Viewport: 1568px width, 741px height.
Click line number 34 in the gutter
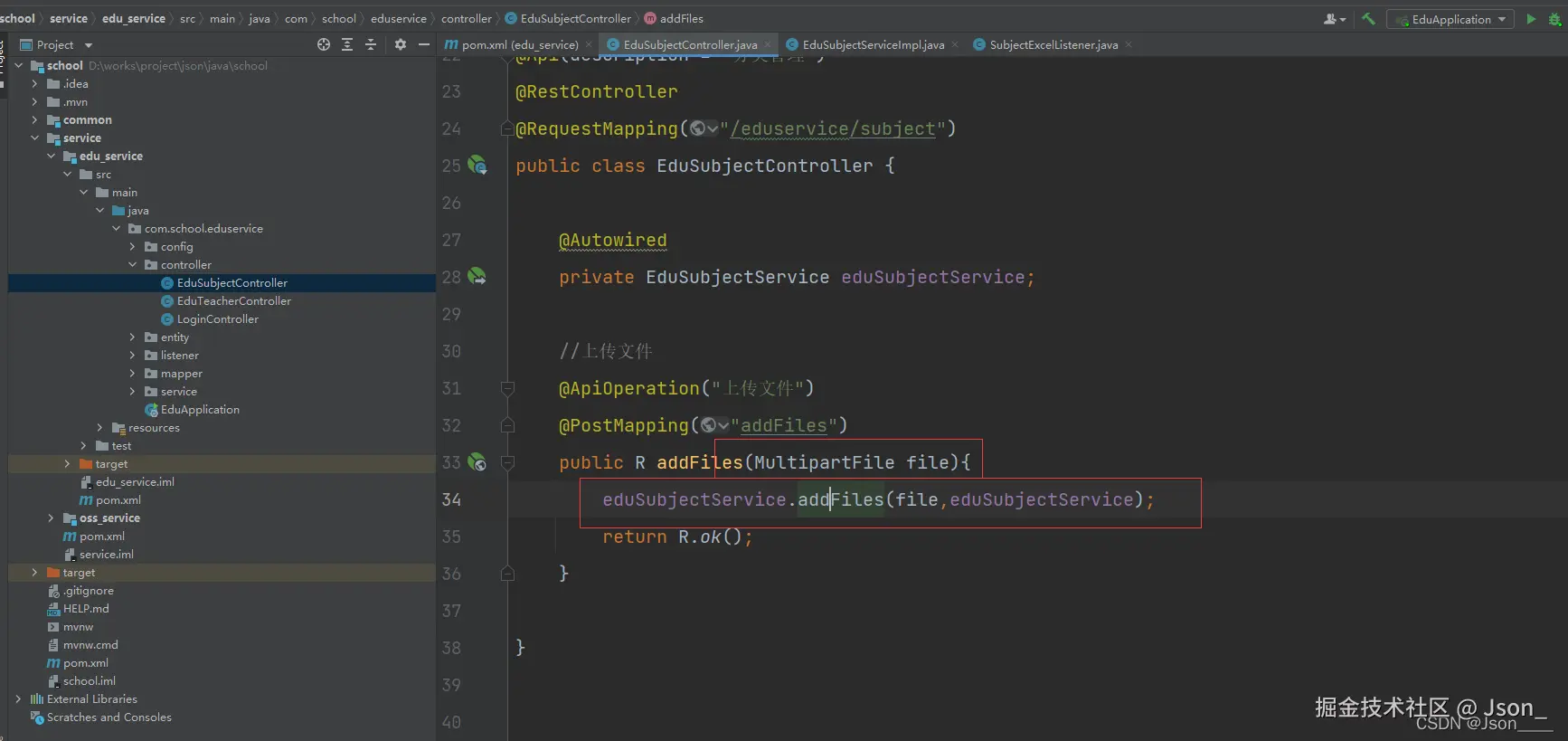451,499
